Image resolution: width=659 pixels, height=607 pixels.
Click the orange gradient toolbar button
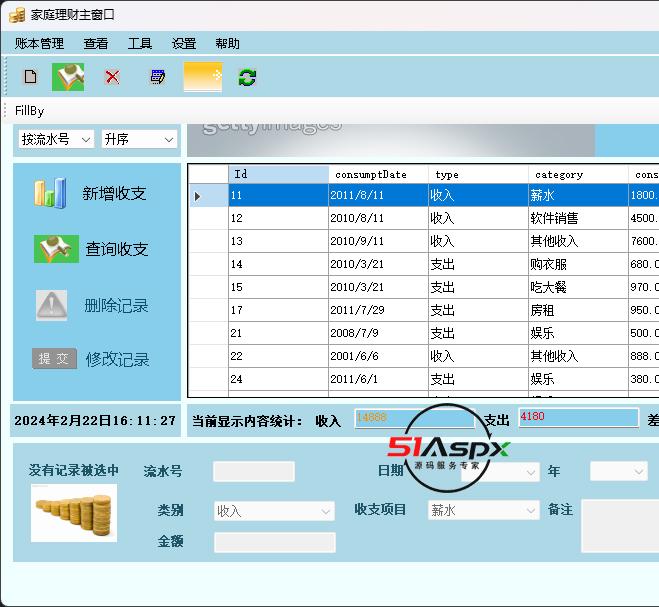pyautogui.click(x=203, y=77)
